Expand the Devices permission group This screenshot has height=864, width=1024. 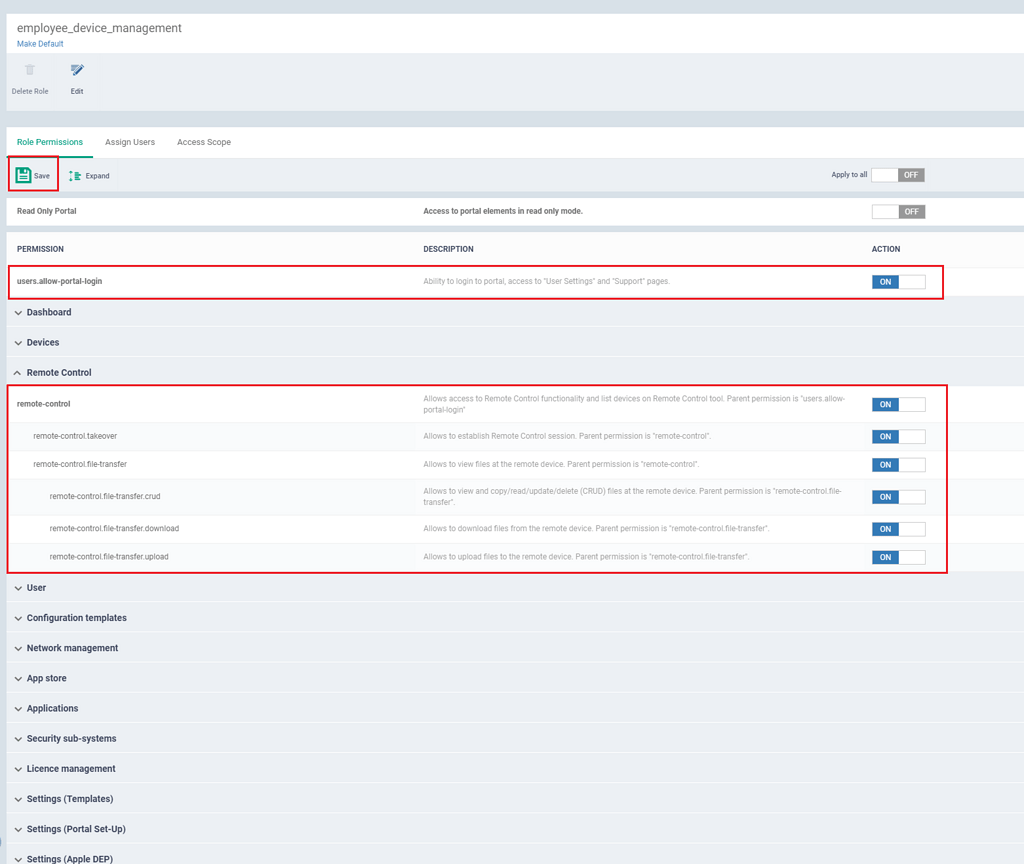coord(42,342)
